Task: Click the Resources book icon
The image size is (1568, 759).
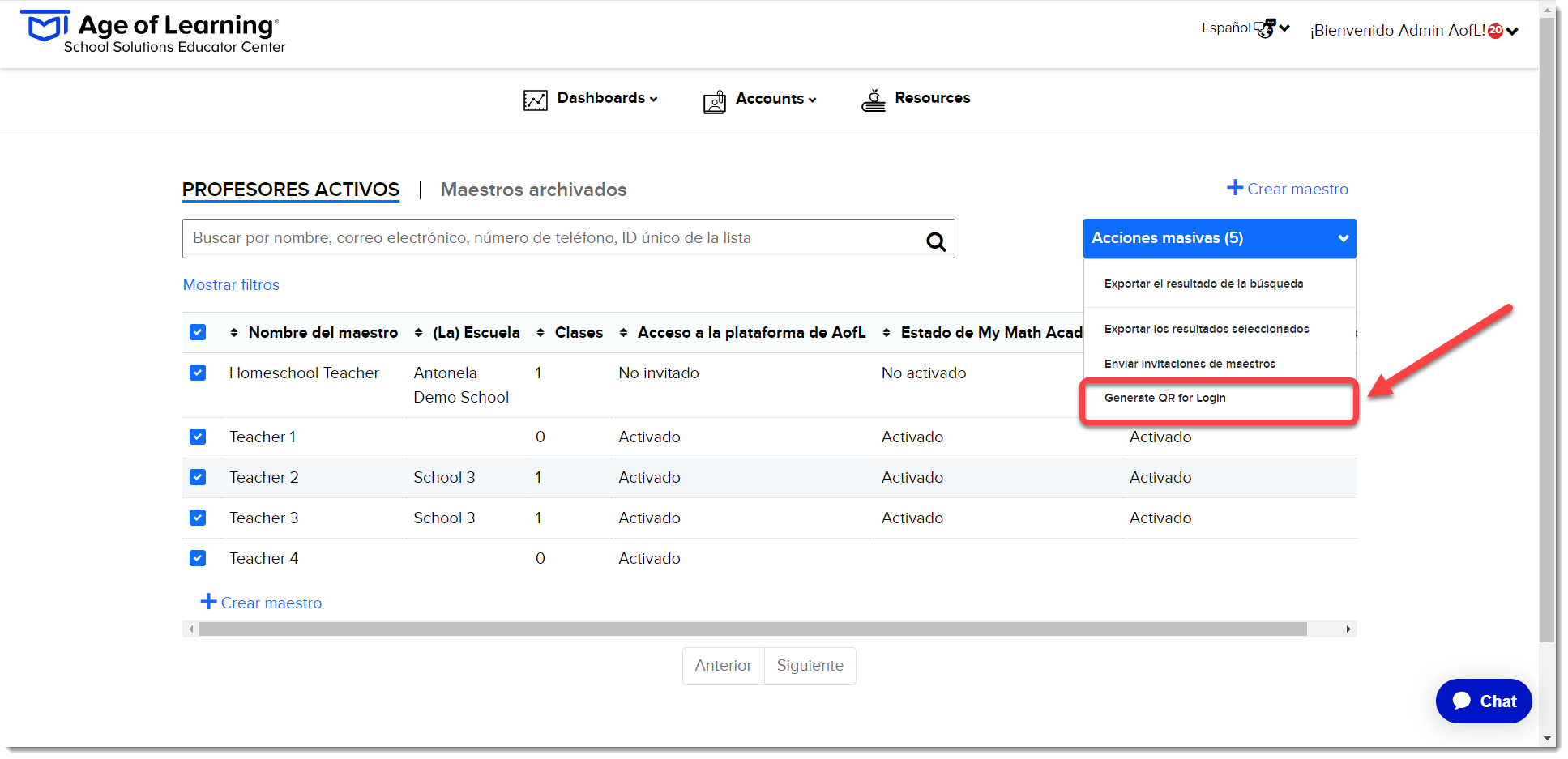Action: click(874, 100)
